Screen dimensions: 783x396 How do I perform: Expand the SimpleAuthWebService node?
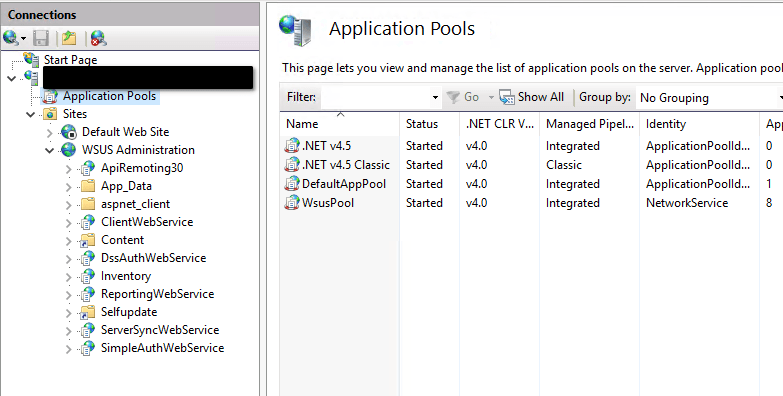tap(68, 348)
